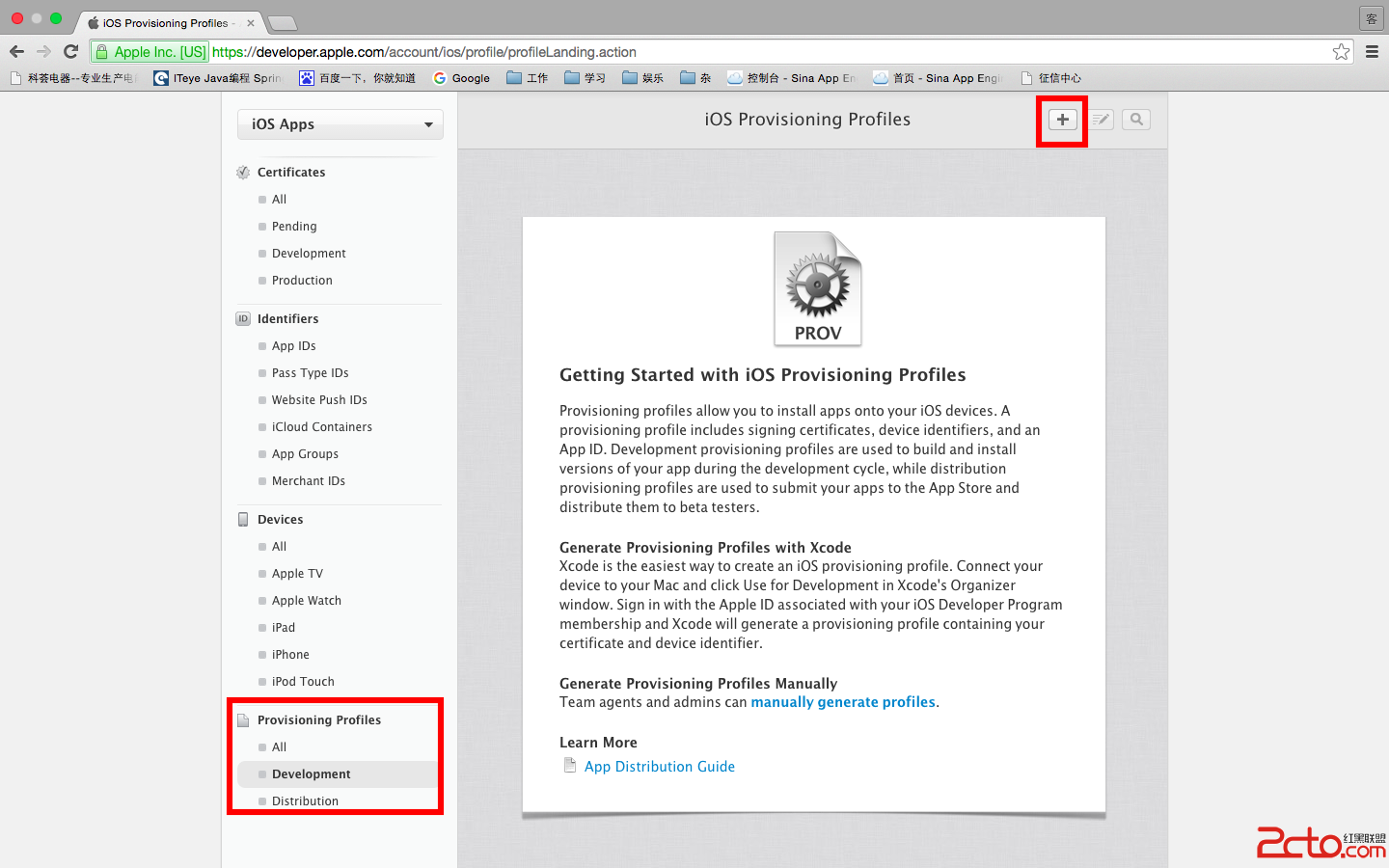This screenshot has width=1389, height=868.
Task: Open Website Push IDs
Action: coord(319,400)
